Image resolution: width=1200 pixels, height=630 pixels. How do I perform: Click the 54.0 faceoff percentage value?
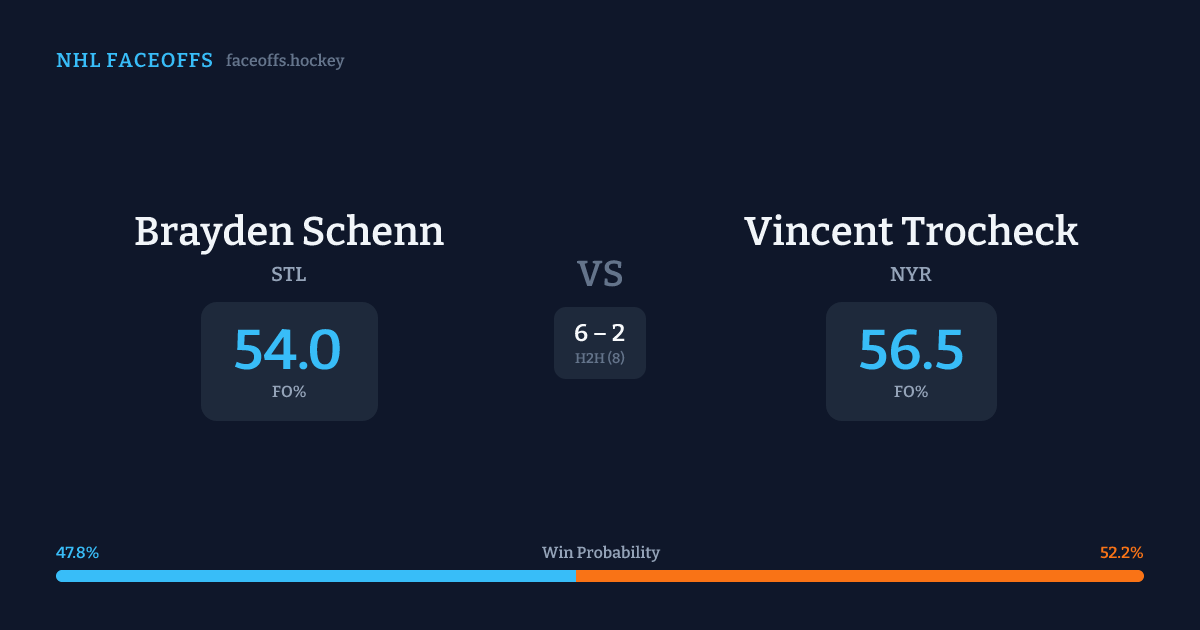(x=288, y=351)
